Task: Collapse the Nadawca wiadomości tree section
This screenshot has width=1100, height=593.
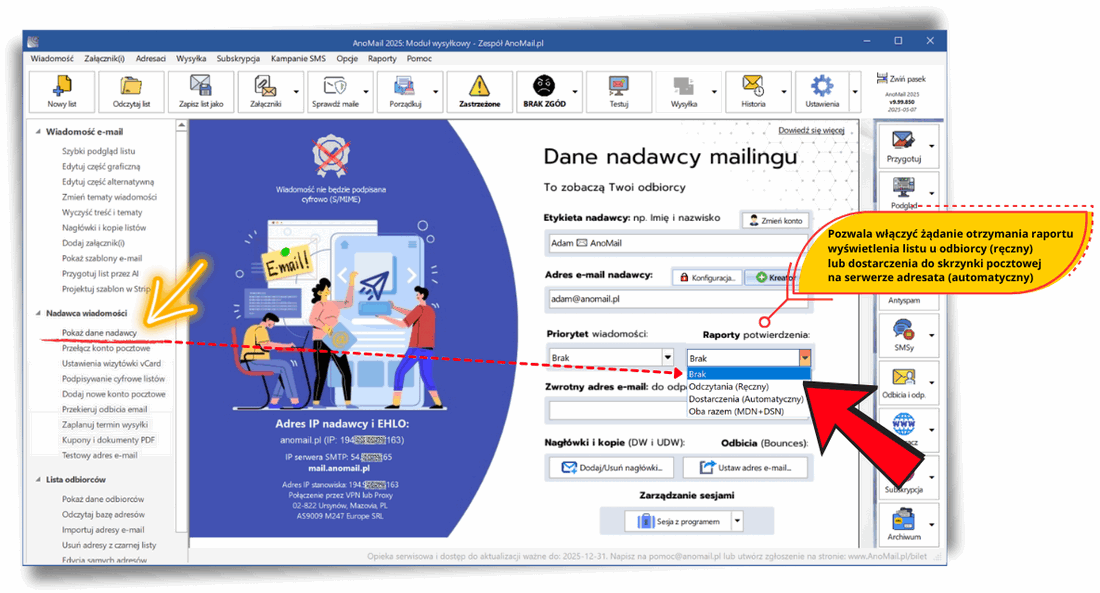Action: [38, 313]
